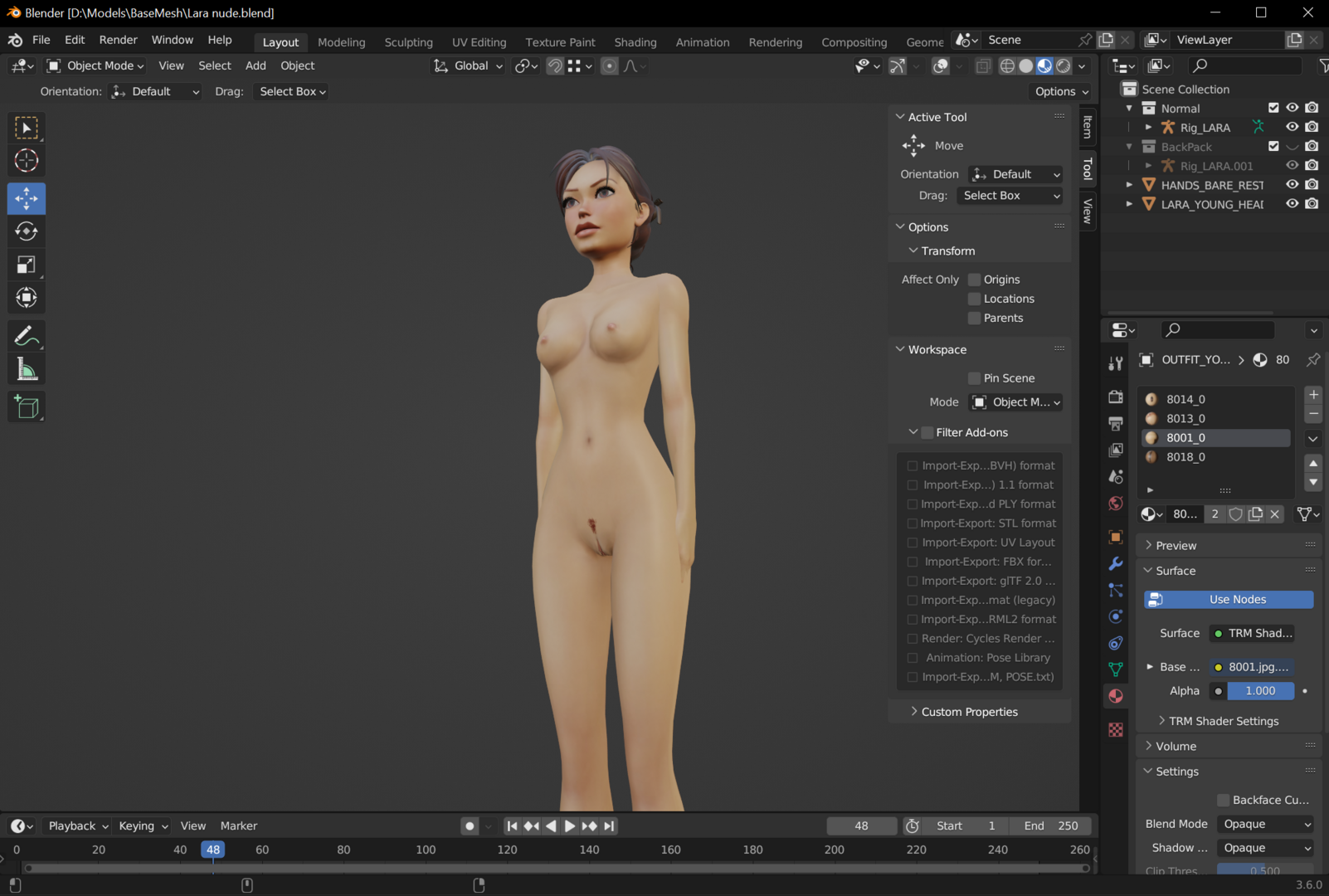Open the Particles properties tab
This screenshot has width=1329, height=896.
(x=1116, y=591)
